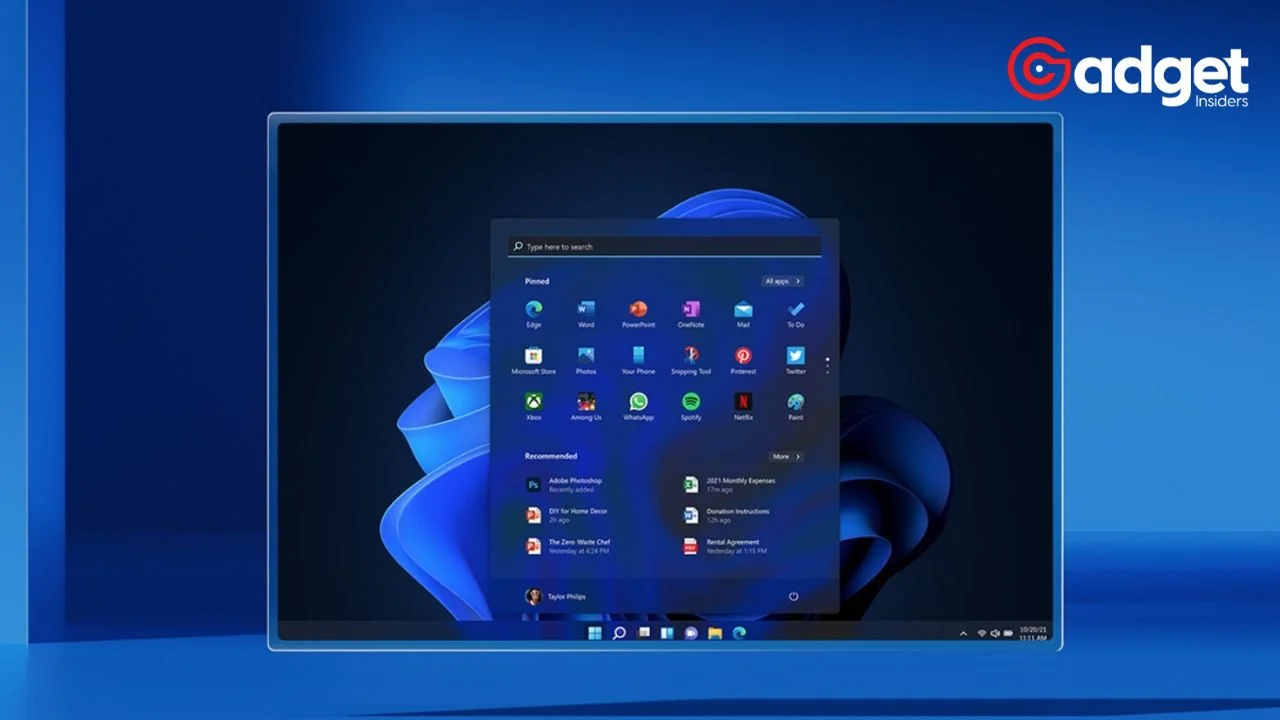Open the Edge pinned app
1280x720 pixels.
click(534, 314)
